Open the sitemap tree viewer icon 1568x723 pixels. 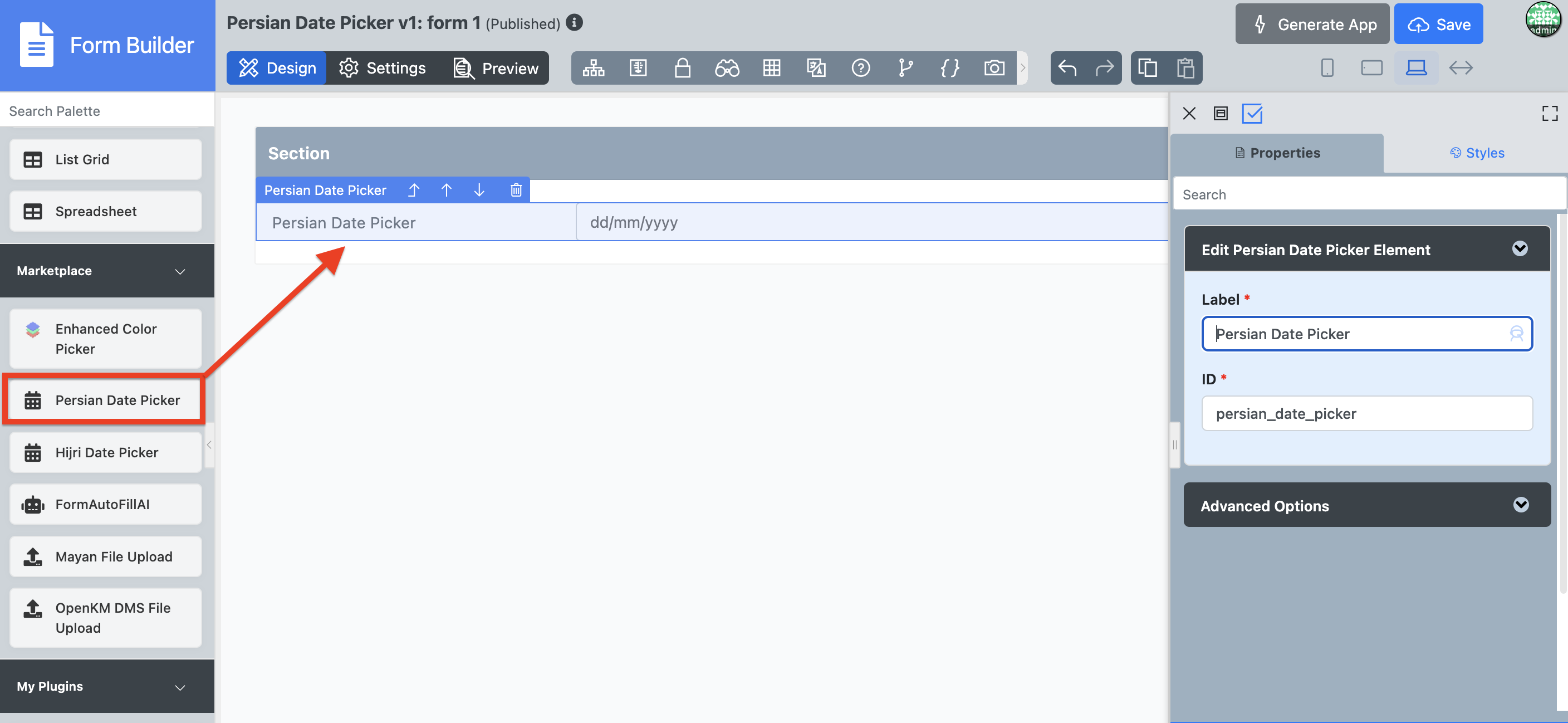[x=594, y=67]
